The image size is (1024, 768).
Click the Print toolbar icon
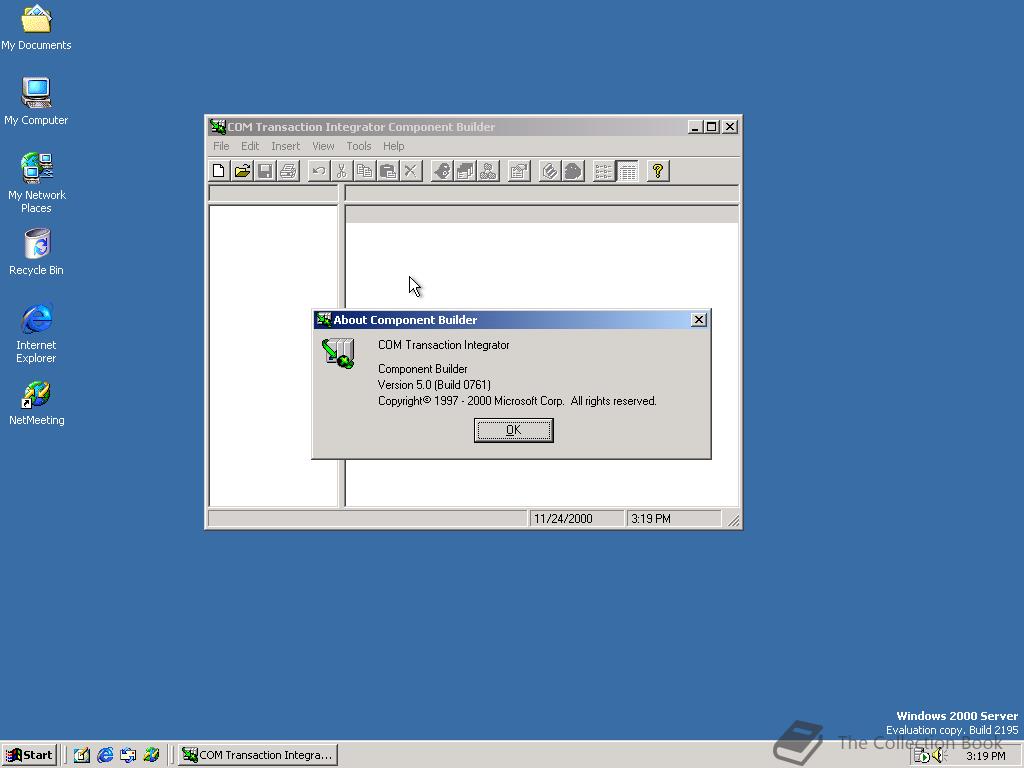tap(288, 171)
